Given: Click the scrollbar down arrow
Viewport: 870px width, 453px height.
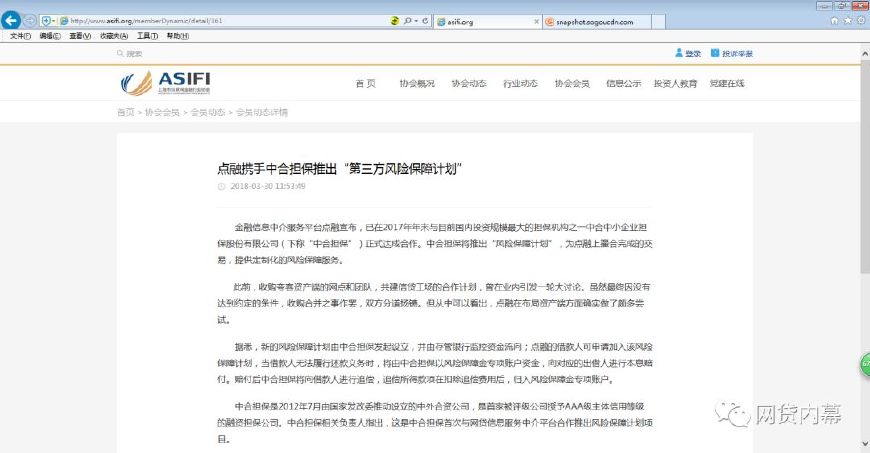Looking at the screenshot, I should [864, 444].
